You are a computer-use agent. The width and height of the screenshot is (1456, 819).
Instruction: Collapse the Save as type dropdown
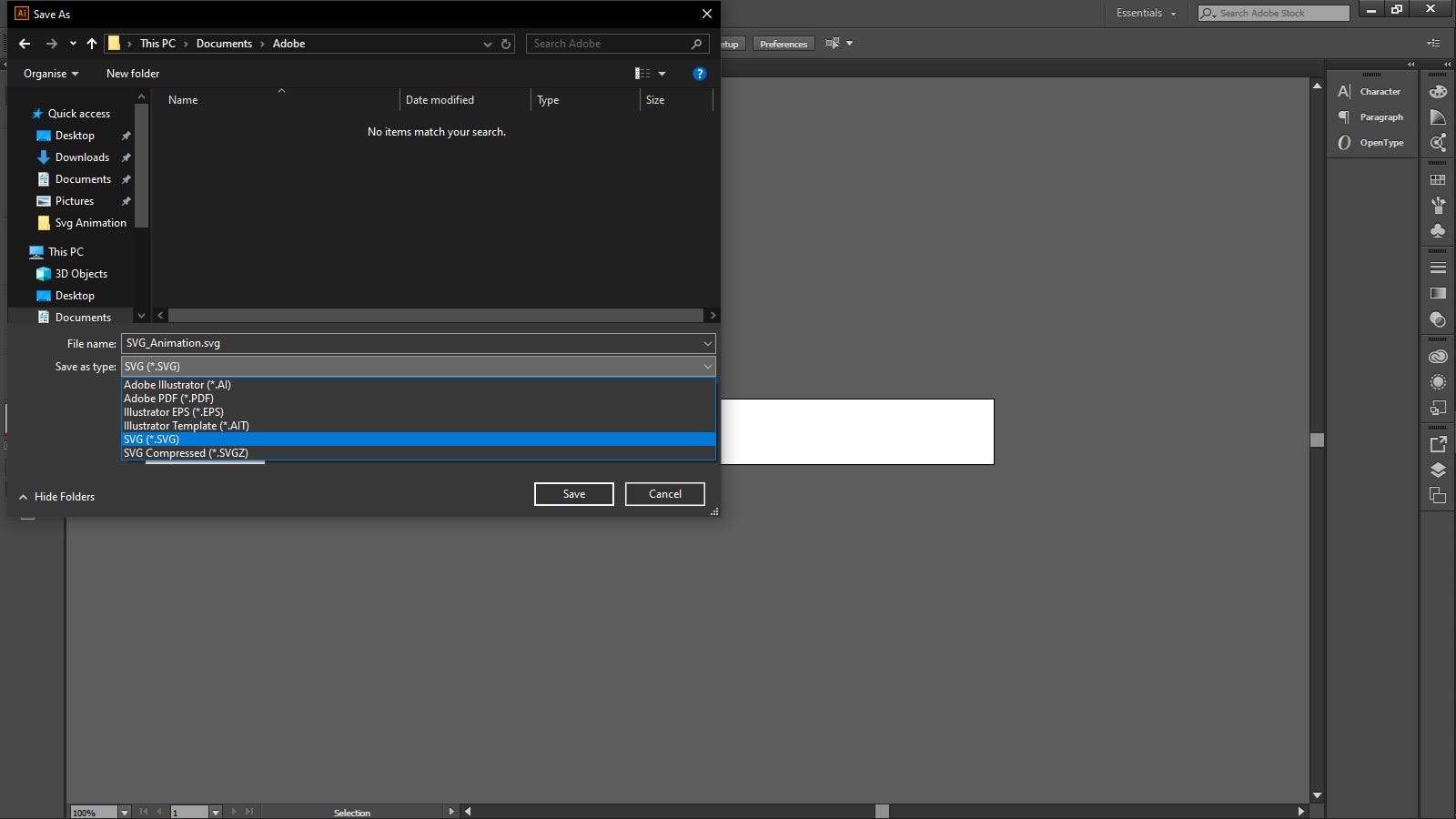(707, 367)
